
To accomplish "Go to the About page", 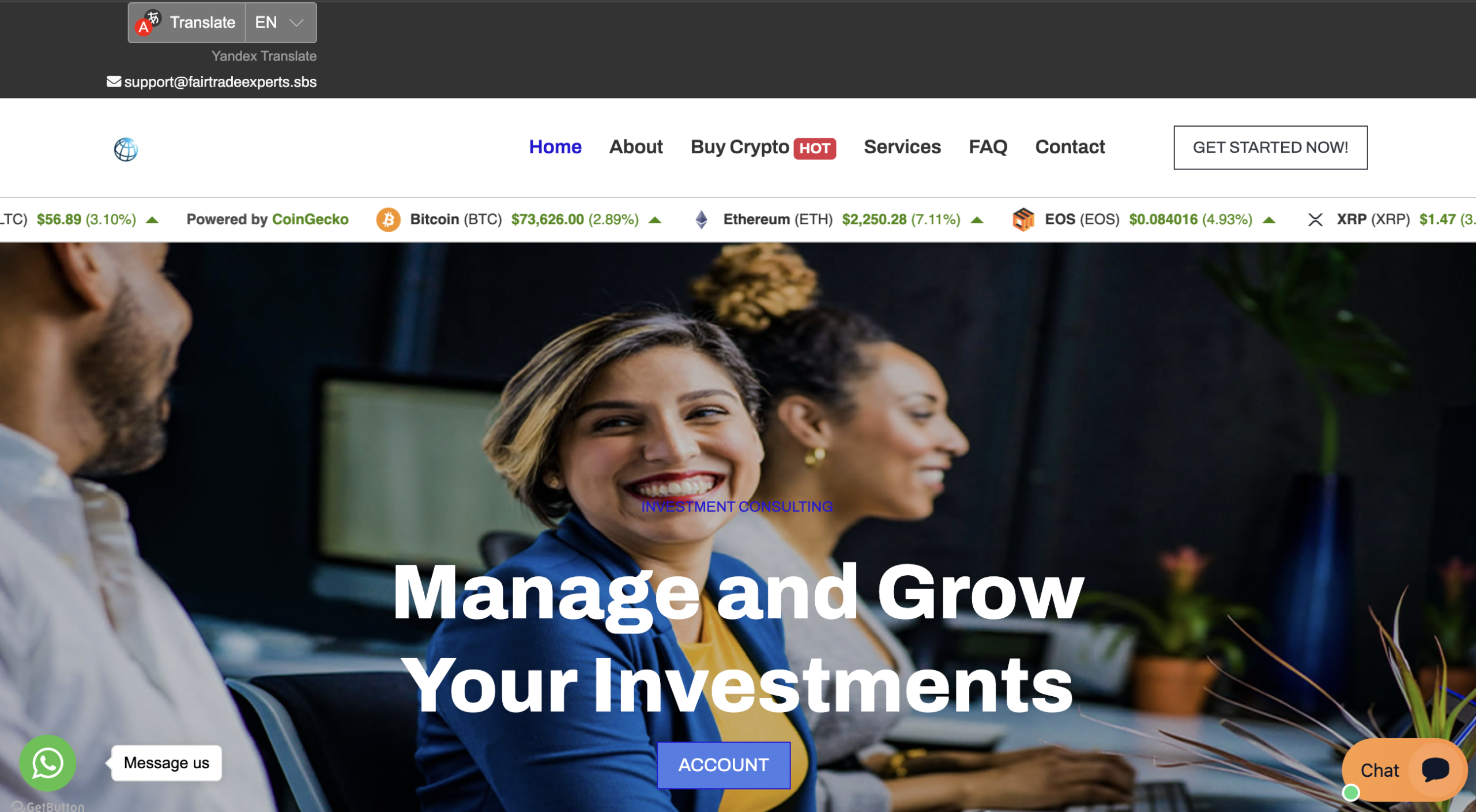I will pyautogui.click(x=636, y=147).
